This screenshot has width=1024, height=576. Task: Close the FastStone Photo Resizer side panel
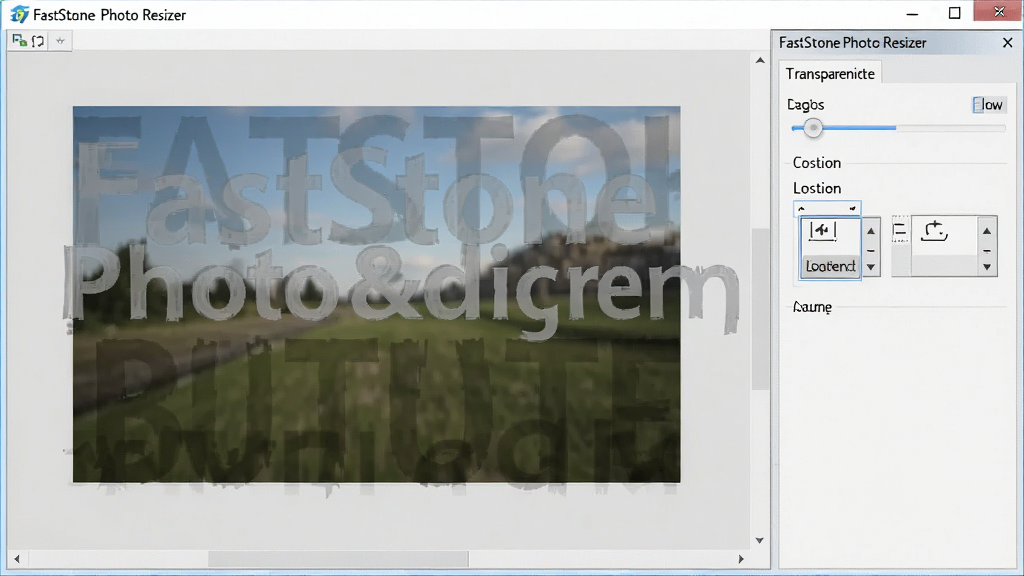(x=1008, y=42)
